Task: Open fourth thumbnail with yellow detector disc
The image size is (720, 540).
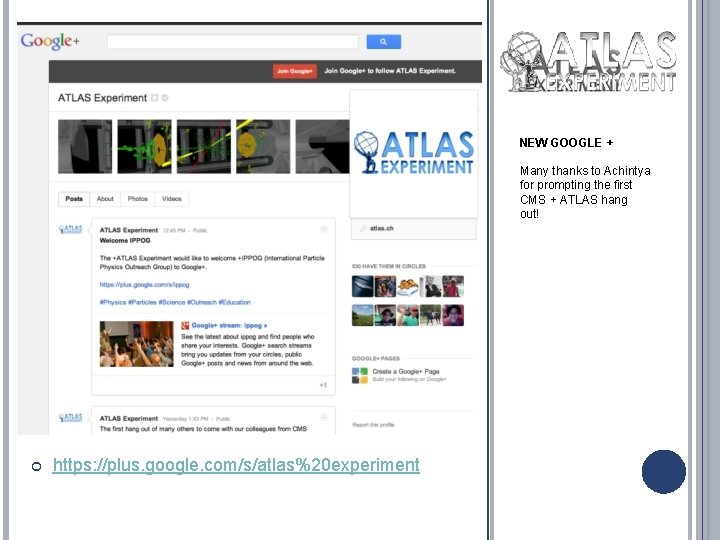Action: [263, 146]
